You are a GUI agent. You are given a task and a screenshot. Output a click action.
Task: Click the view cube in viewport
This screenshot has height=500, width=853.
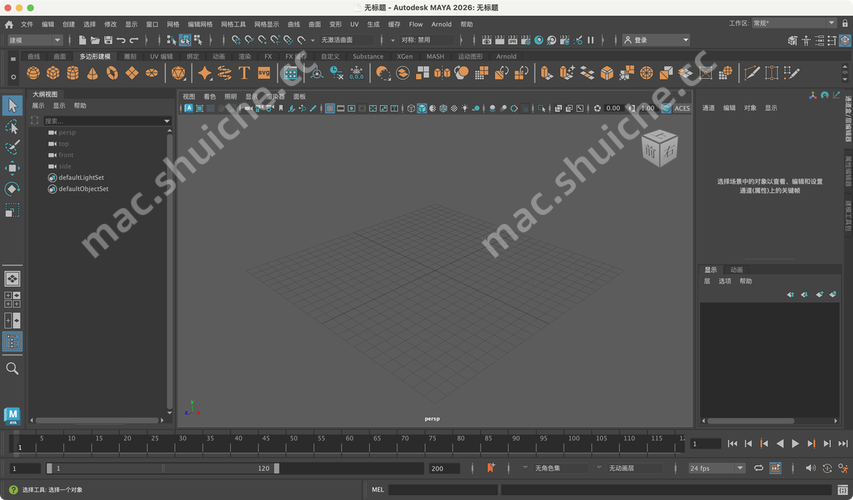click(x=659, y=148)
